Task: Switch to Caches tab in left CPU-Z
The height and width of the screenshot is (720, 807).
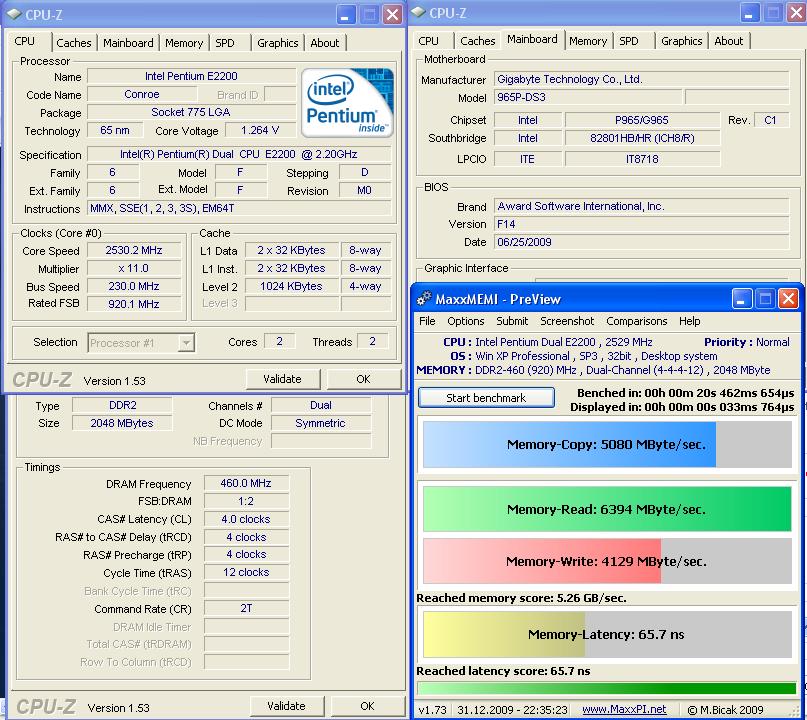Action: point(74,43)
